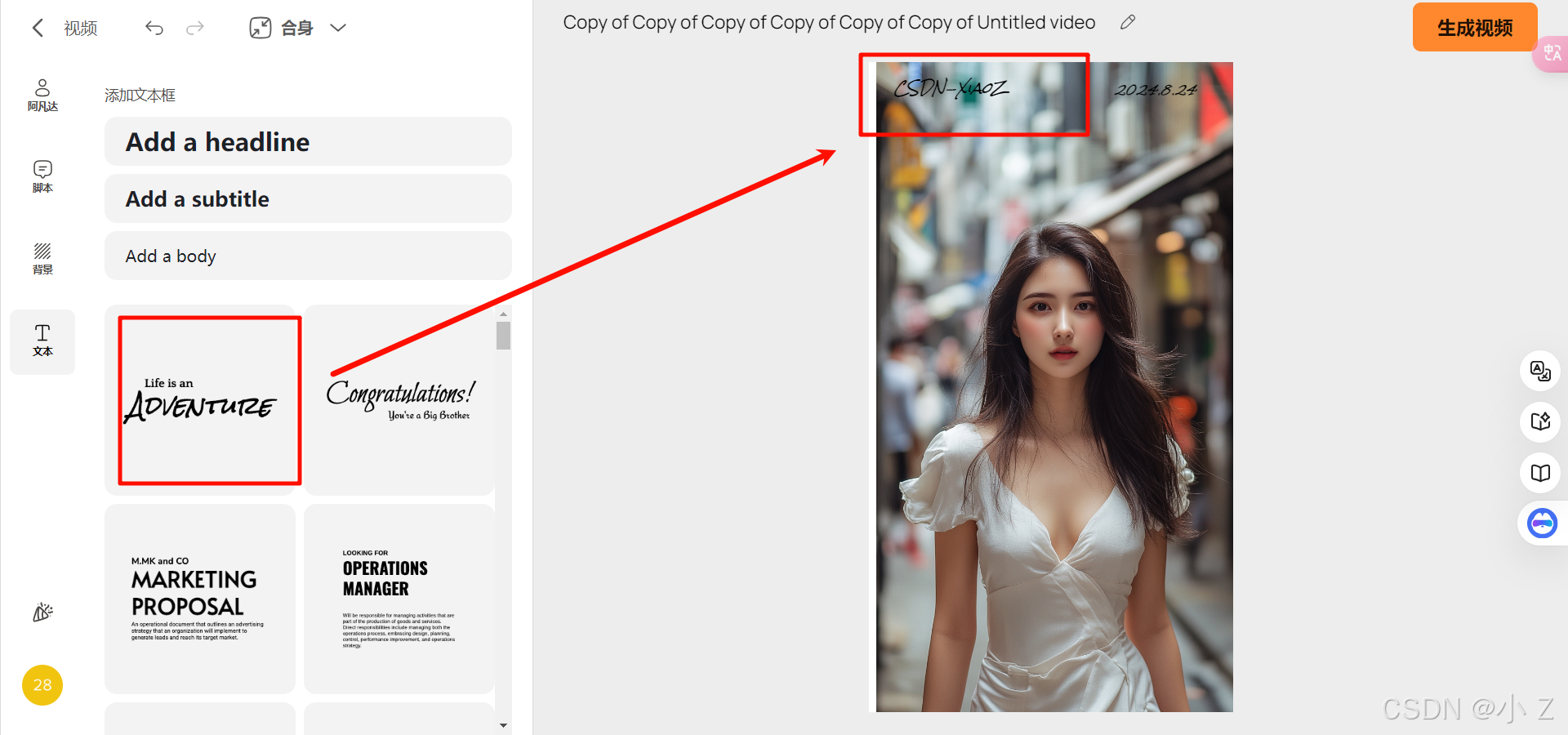Select the 文本 text sidebar tab
The height and width of the screenshot is (735, 1568).
[x=42, y=341]
